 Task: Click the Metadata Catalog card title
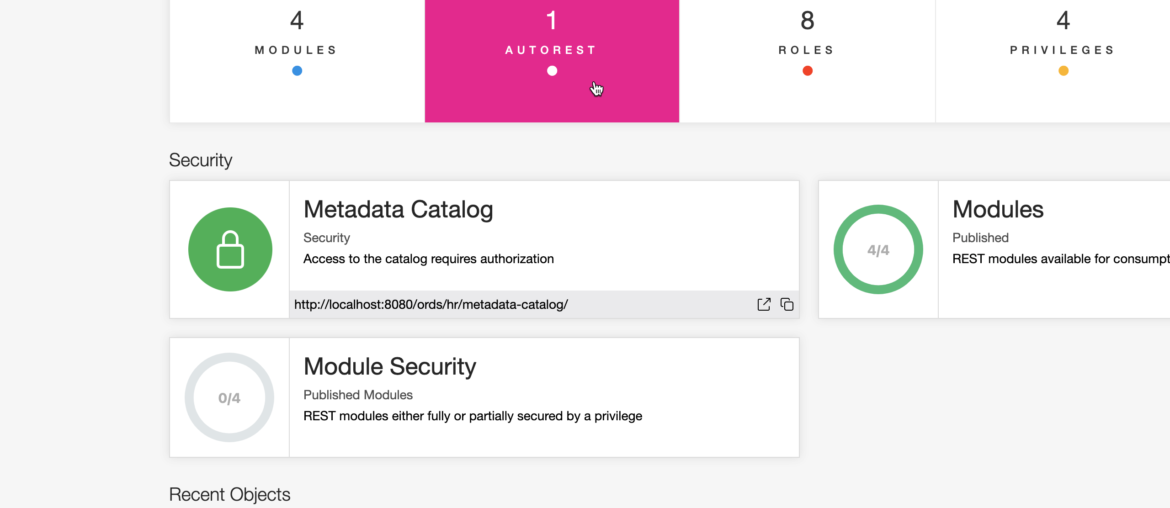(x=398, y=210)
